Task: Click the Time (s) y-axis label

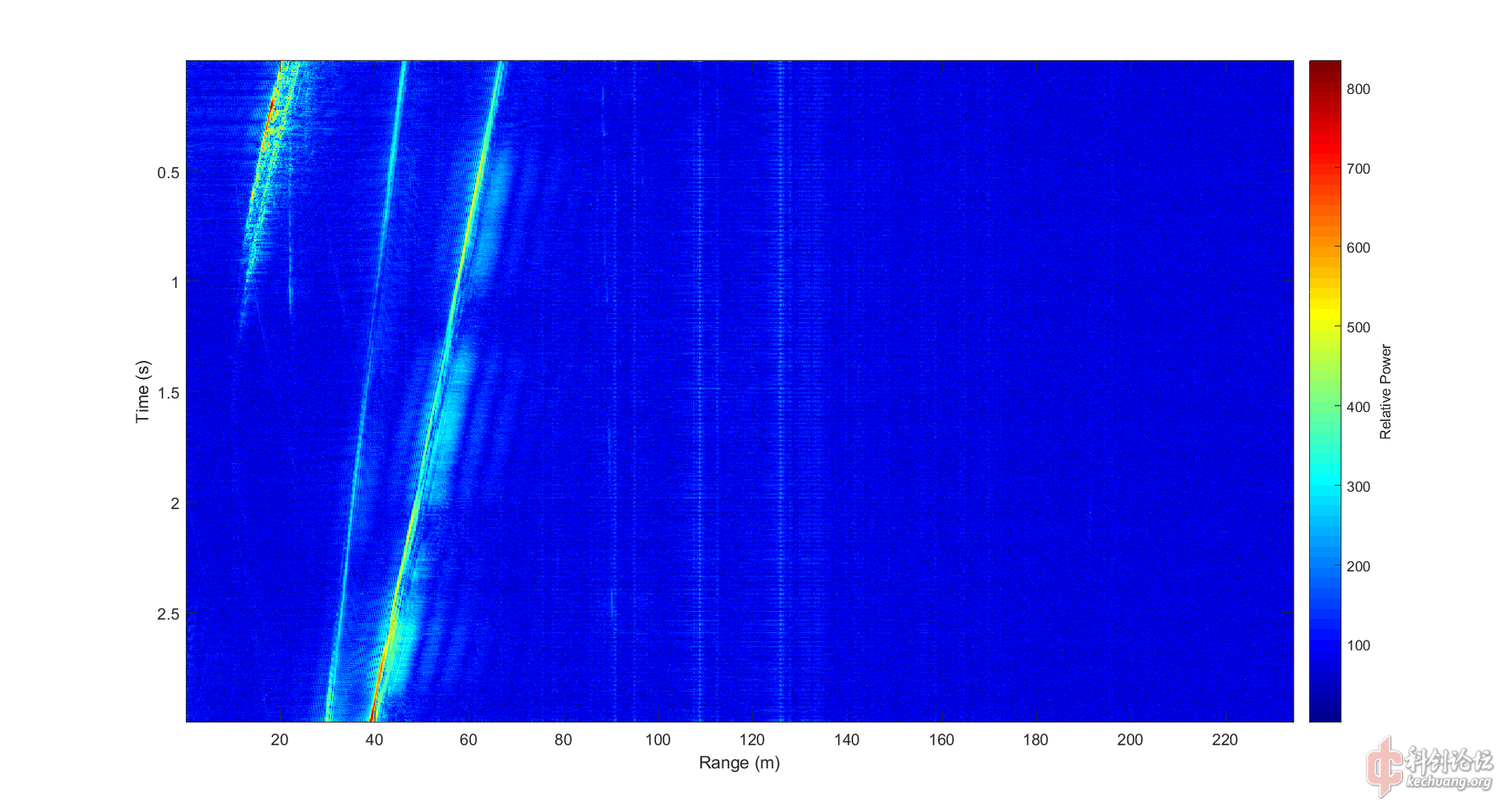Action: [142, 391]
